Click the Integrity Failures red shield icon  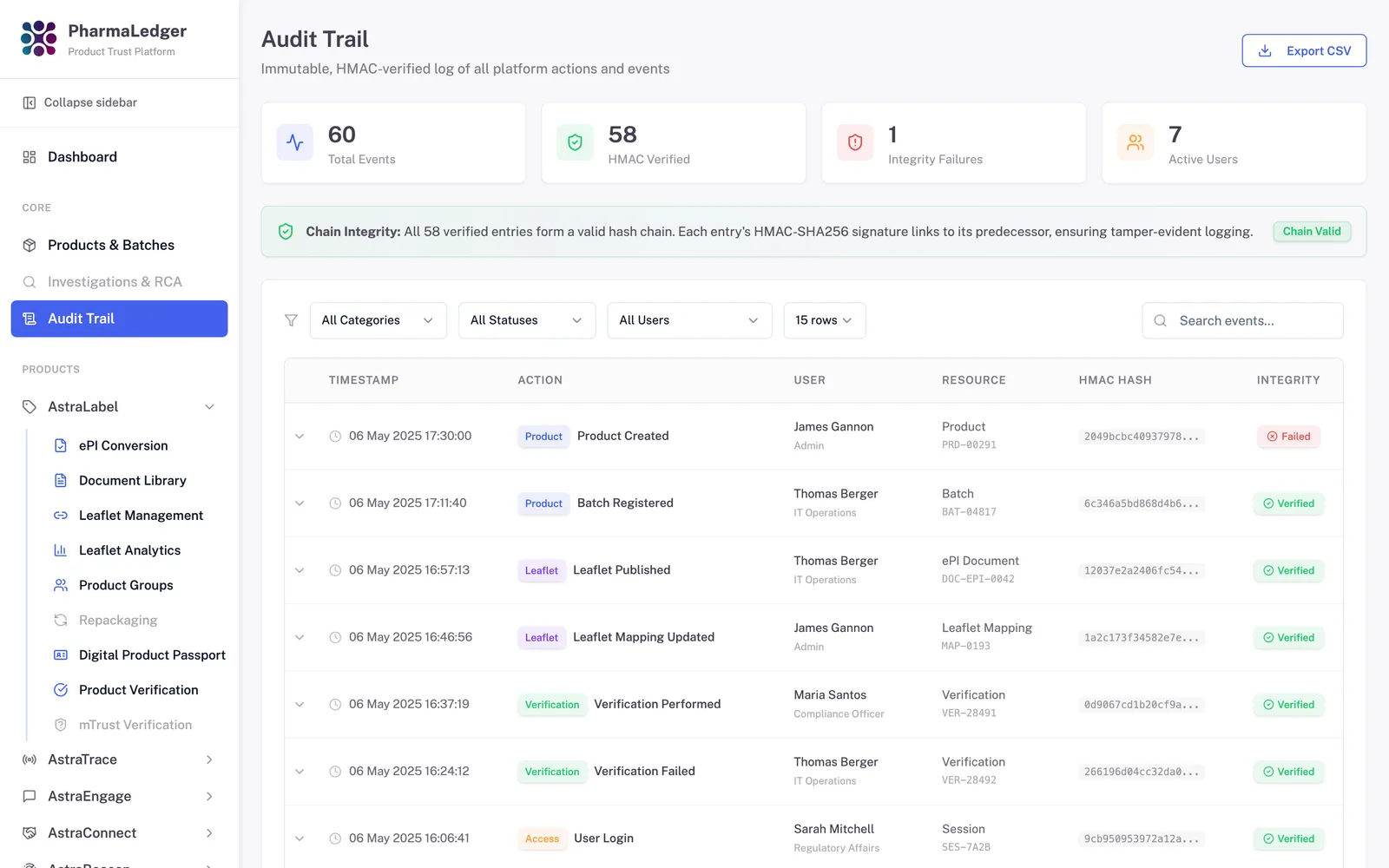coord(855,142)
